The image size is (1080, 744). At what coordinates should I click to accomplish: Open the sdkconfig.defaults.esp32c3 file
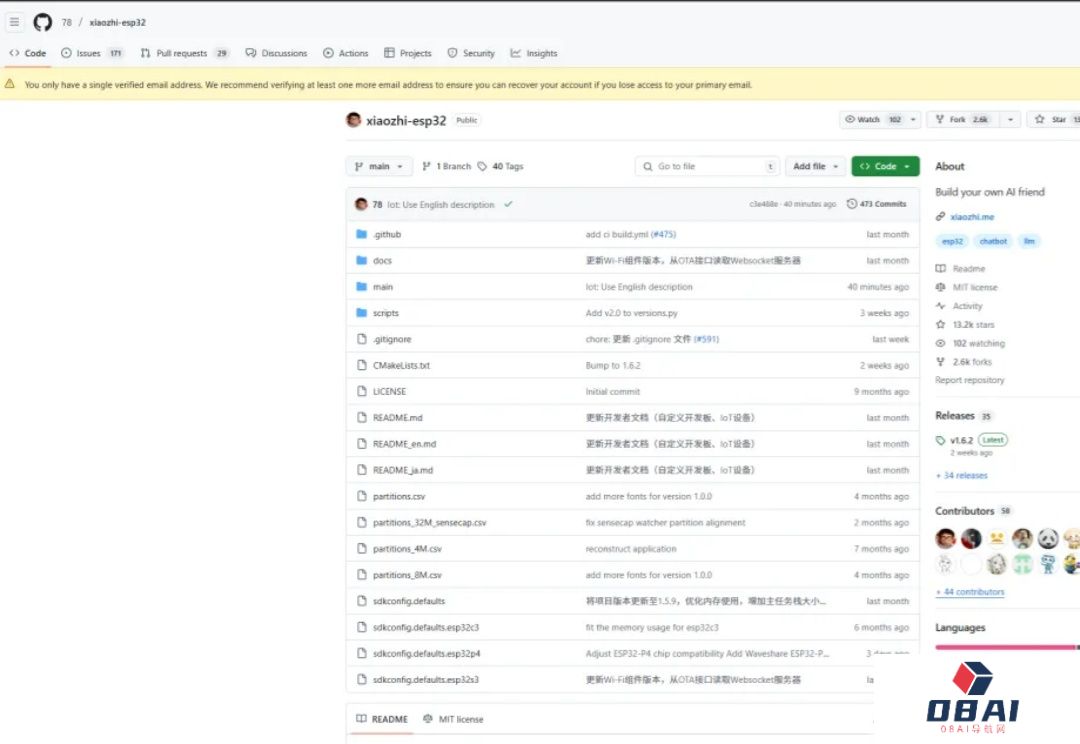pos(426,627)
